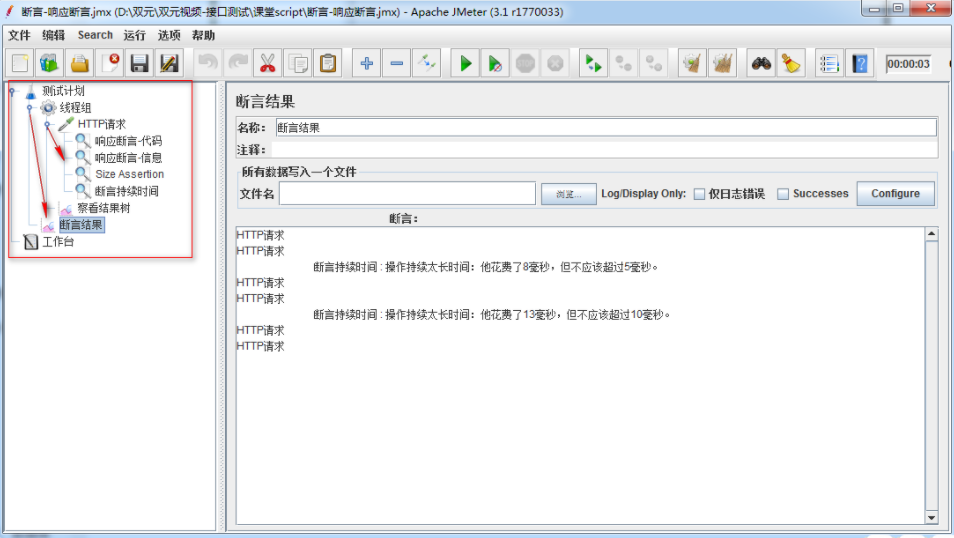Click the 名称 name field
Viewport: 954px width, 538px height.
[606, 128]
